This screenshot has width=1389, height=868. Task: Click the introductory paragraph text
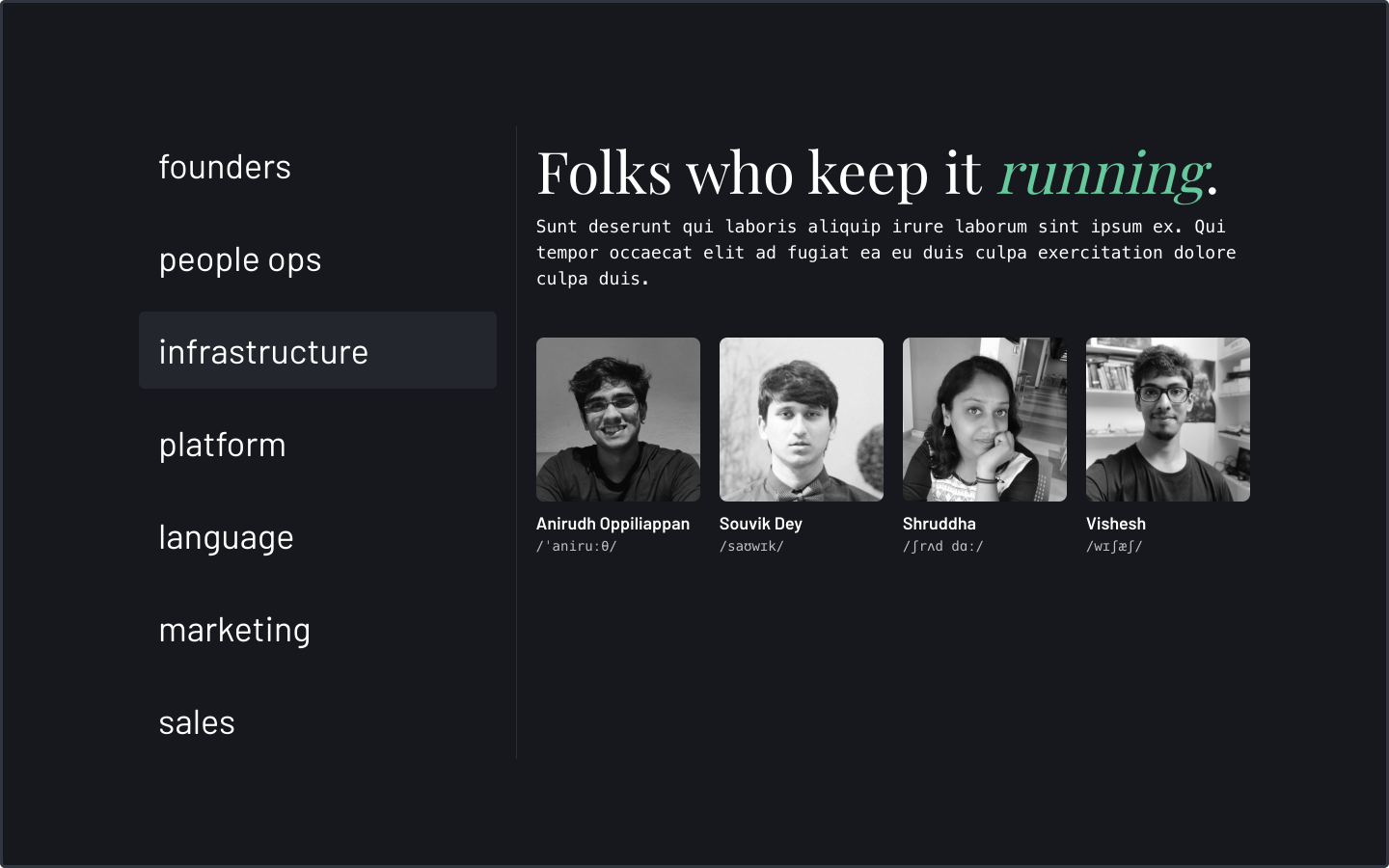coord(885,253)
